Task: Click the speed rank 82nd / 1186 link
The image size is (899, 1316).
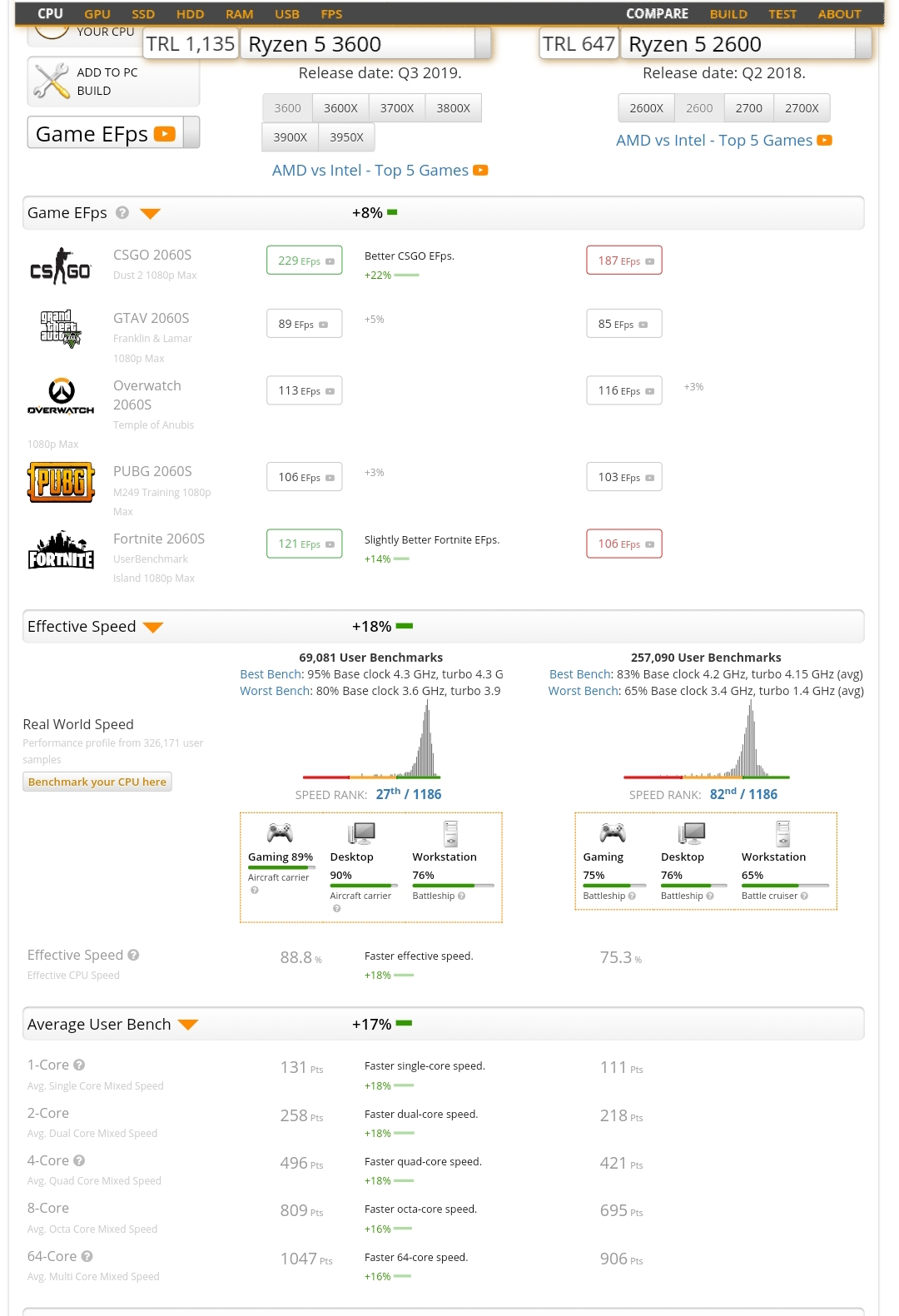Action: click(743, 794)
